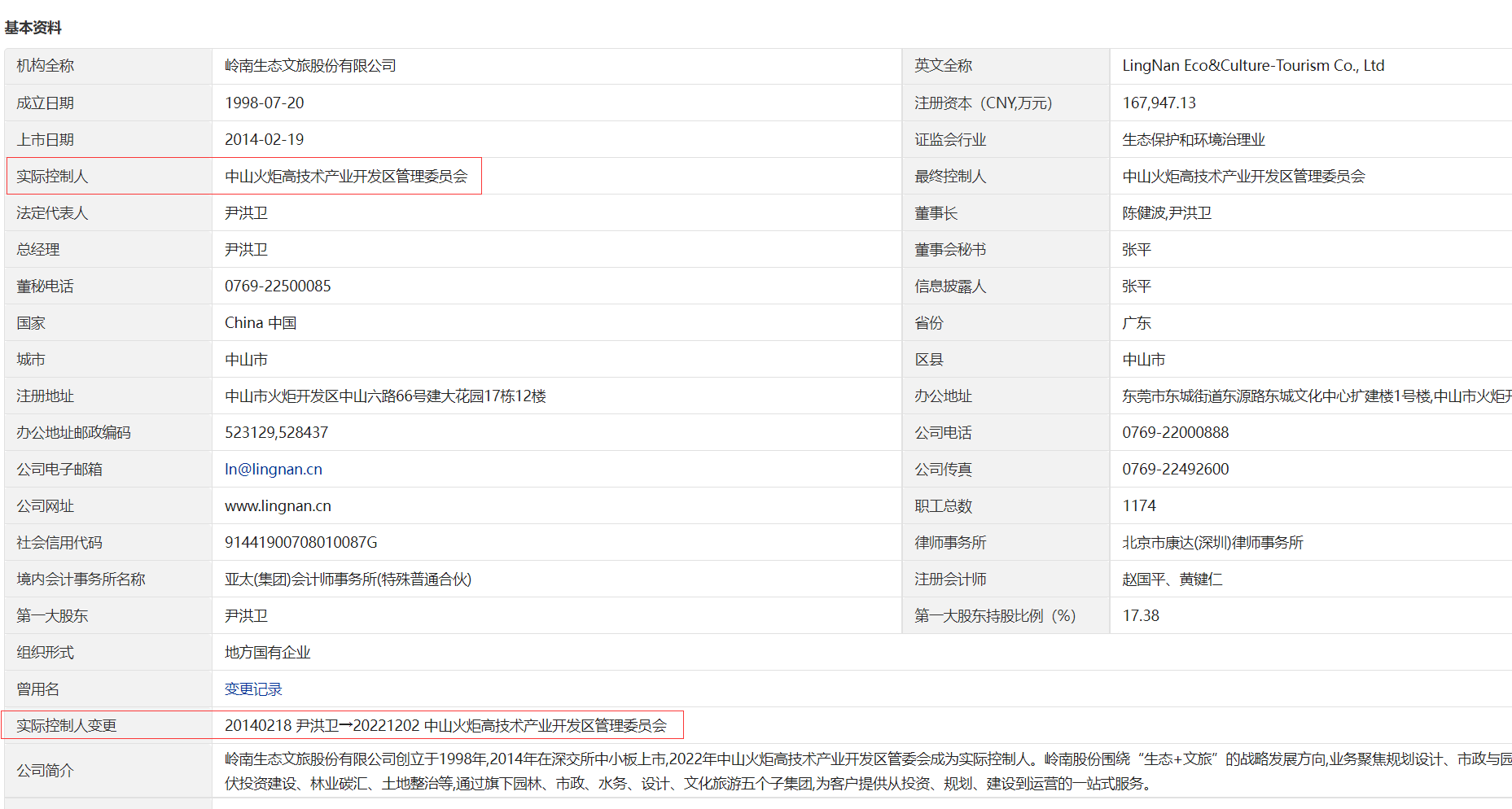This screenshot has height=809, width=1512.
Task: Select 中山市 in the 区县 row
Action: point(1143,360)
